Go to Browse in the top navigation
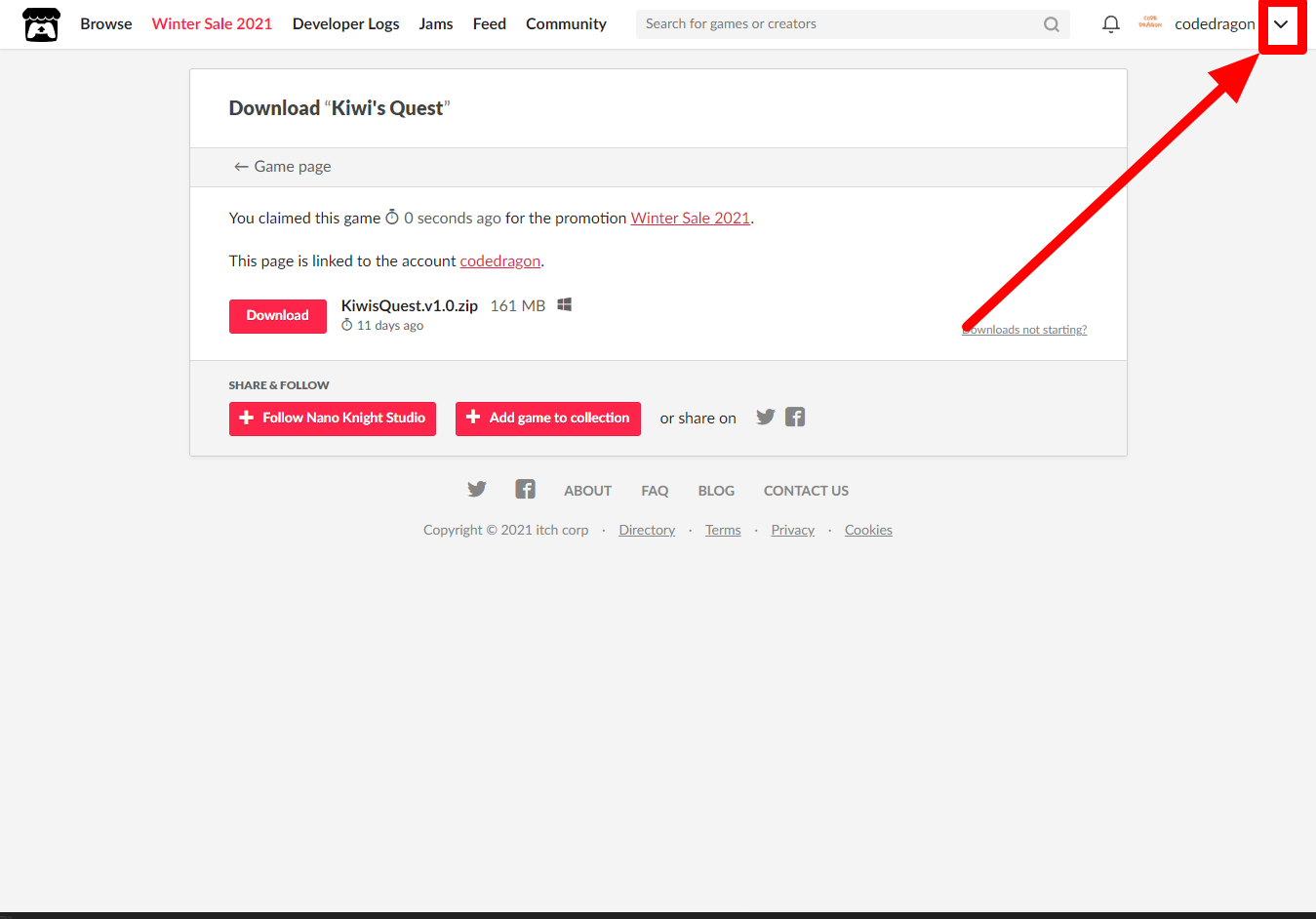The width and height of the screenshot is (1316, 919). [x=106, y=24]
